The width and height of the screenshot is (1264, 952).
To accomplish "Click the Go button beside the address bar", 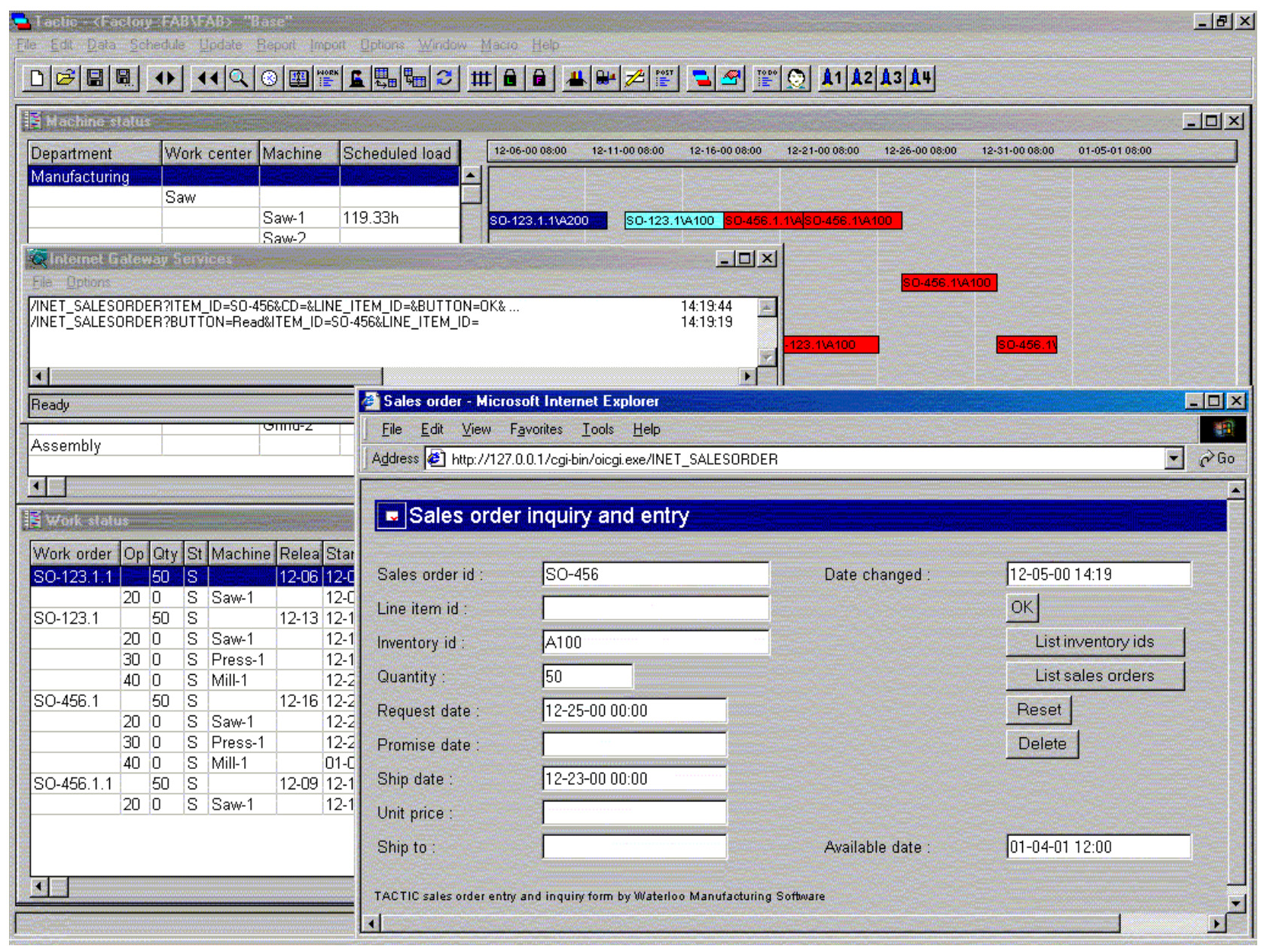I will [x=1217, y=458].
